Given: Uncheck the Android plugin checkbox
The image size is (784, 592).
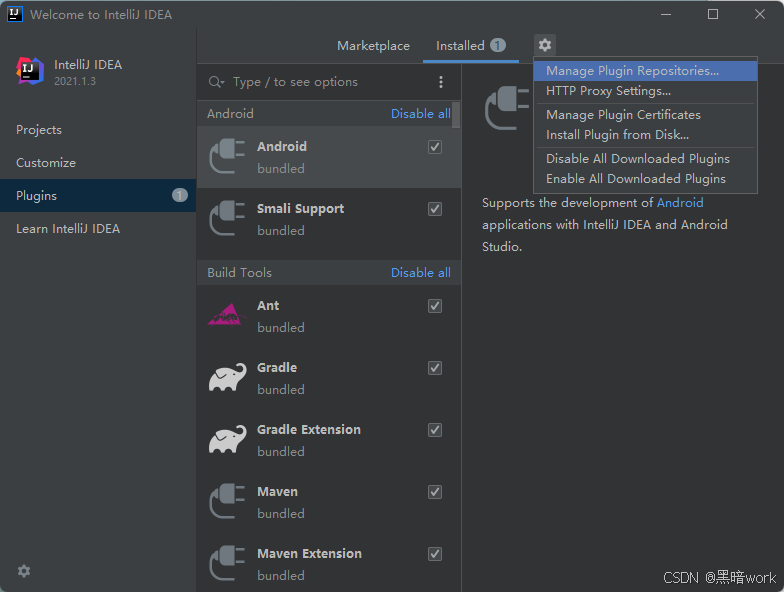Looking at the screenshot, I should pyautogui.click(x=435, y=147).
